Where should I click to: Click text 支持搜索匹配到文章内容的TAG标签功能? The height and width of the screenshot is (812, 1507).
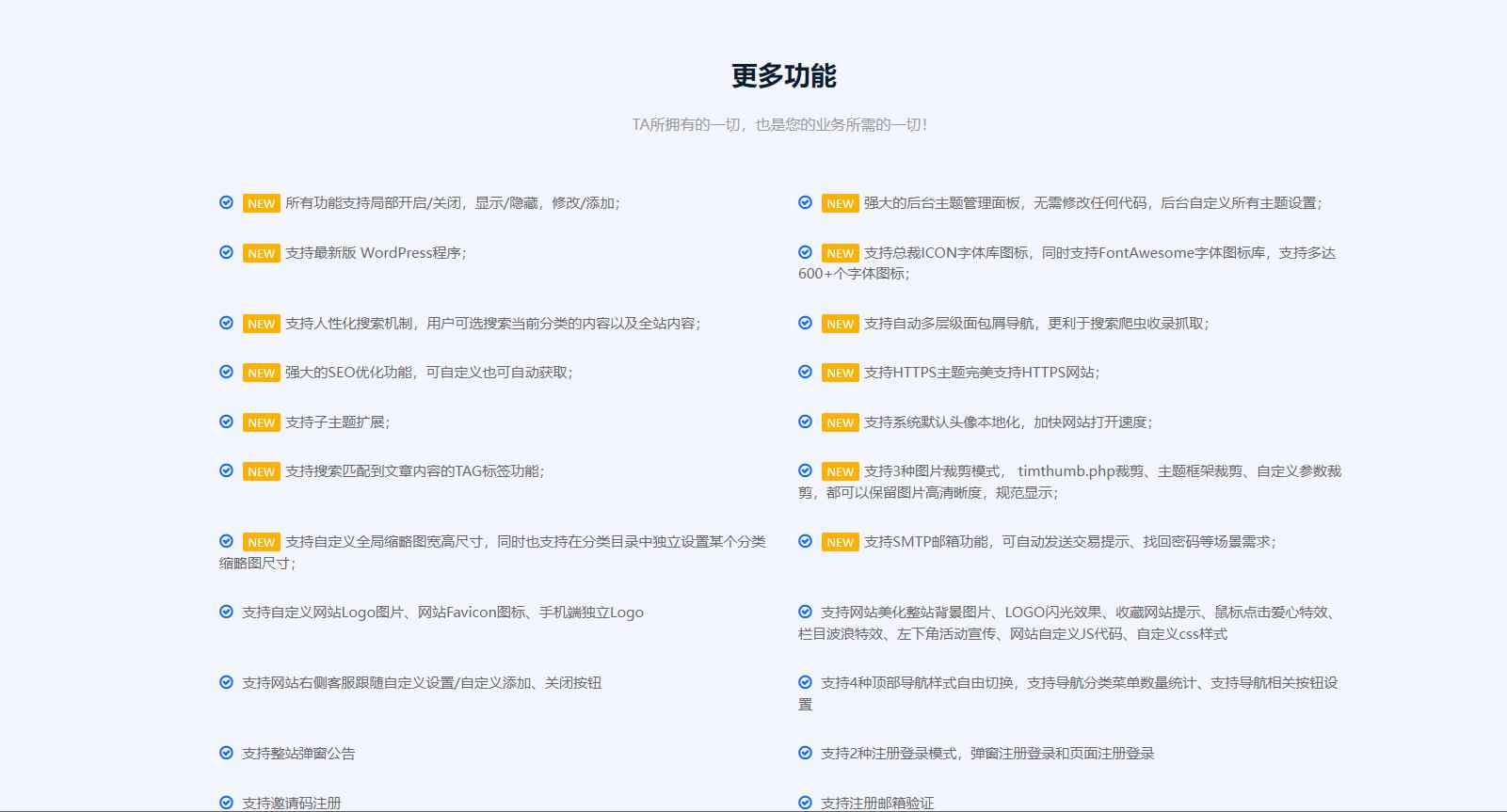(414, 470)
